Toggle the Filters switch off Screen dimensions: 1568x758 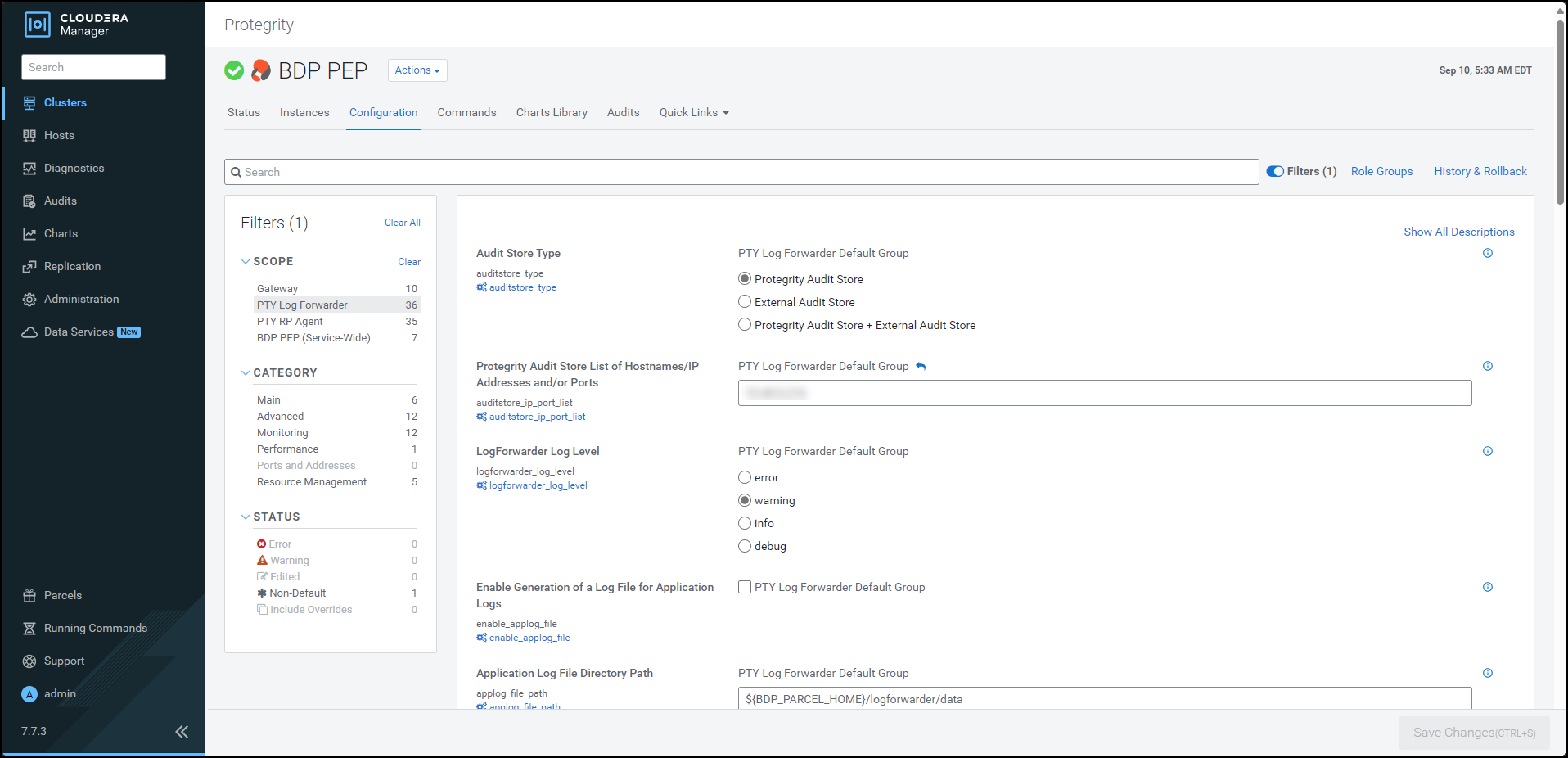click(1275, 171)
